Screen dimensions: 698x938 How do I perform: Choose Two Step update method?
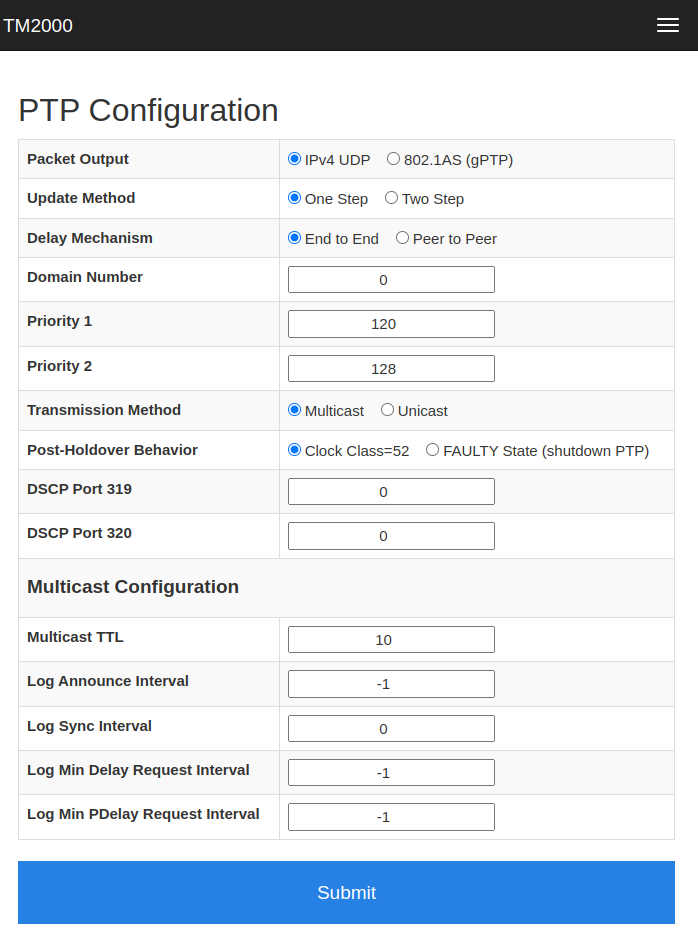pos(392,198)
